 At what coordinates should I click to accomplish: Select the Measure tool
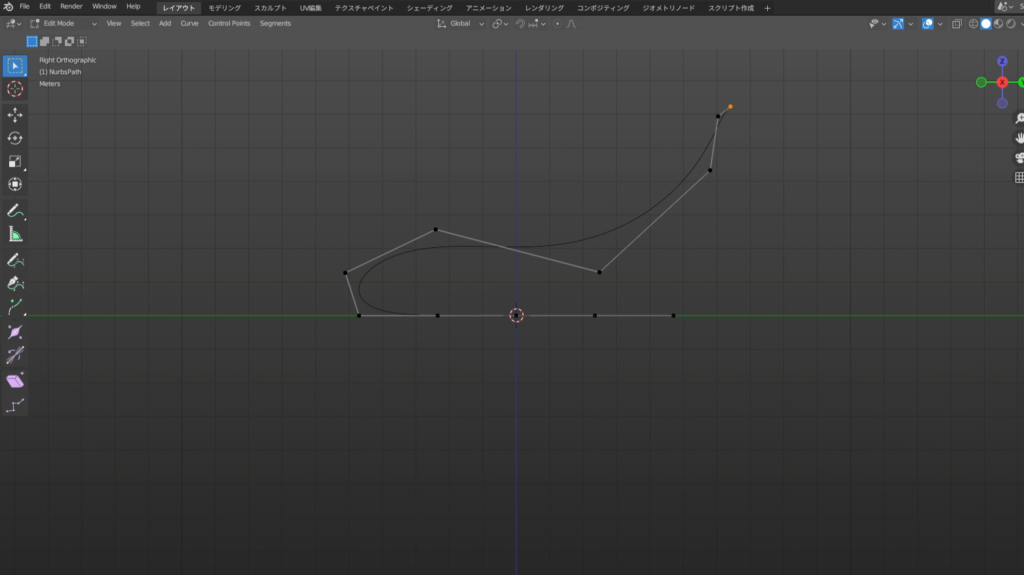click(x=15, y=234)
